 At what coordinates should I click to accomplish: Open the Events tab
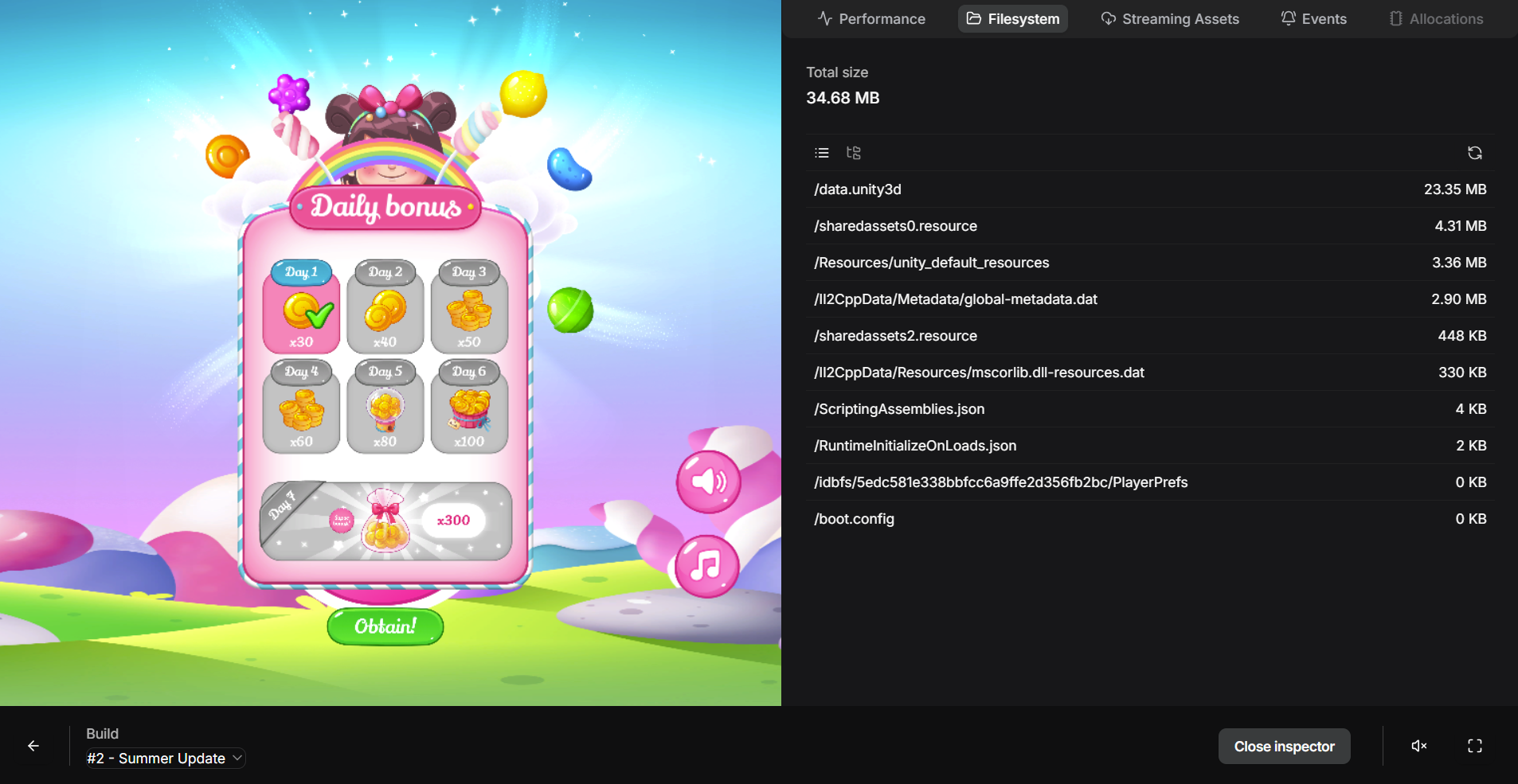pyautogui.click(x=1313, y=19)
